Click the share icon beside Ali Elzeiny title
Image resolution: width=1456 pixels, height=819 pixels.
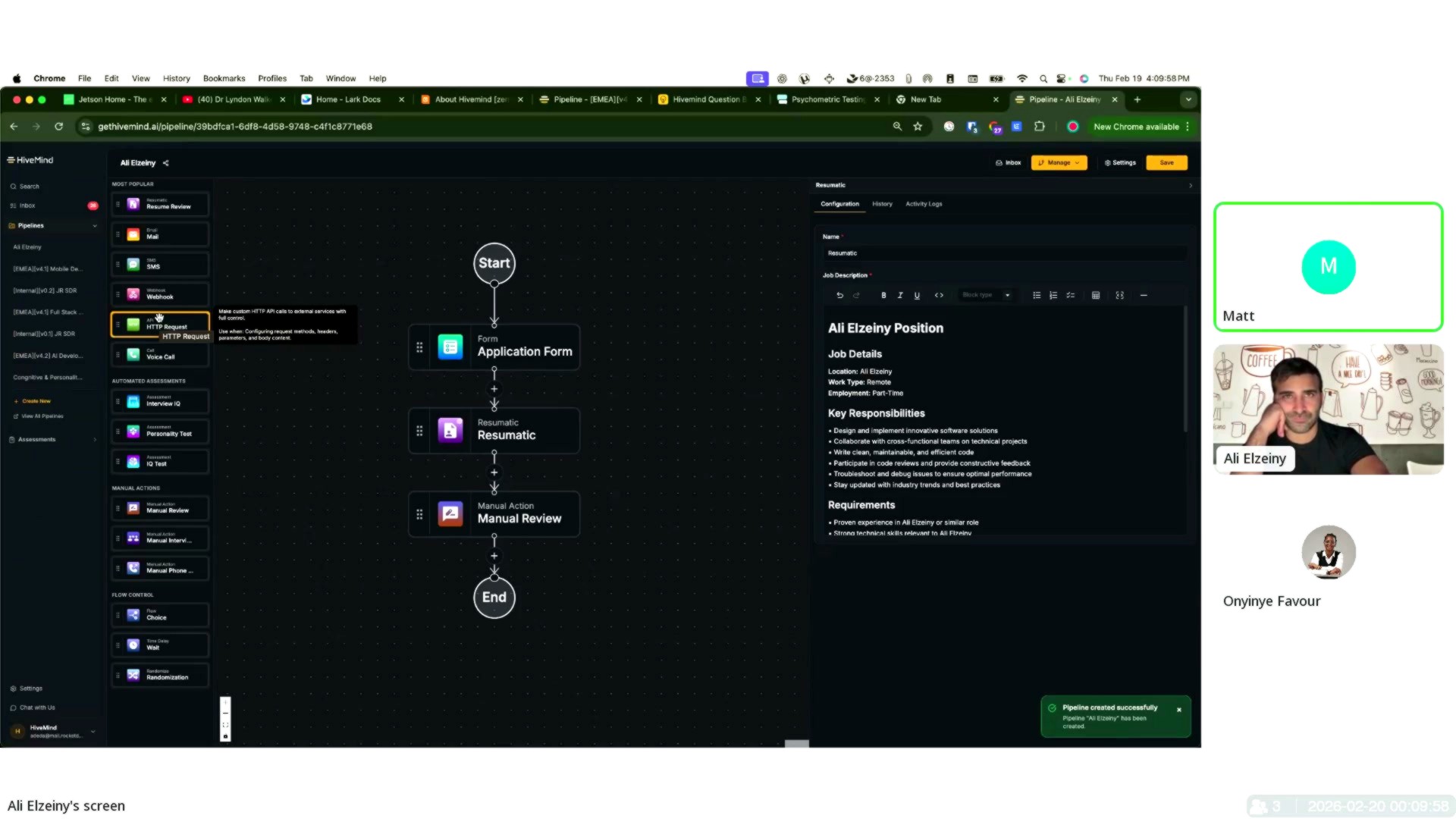pyautogui.click(x=166, y=163)
